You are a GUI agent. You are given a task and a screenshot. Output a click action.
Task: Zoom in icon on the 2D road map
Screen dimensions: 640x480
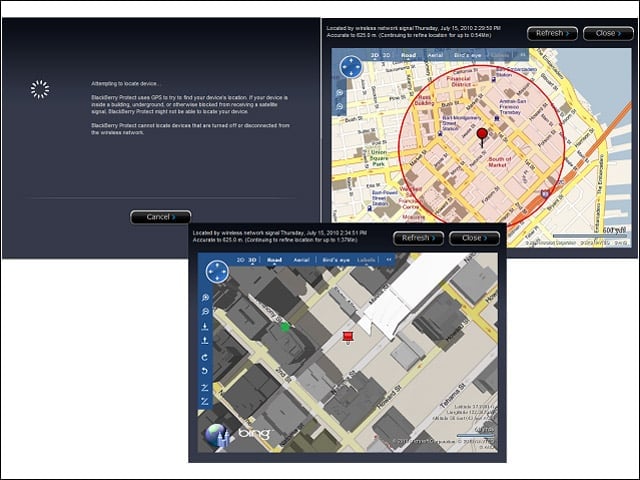pyautogui.click(x=340, y=93)
